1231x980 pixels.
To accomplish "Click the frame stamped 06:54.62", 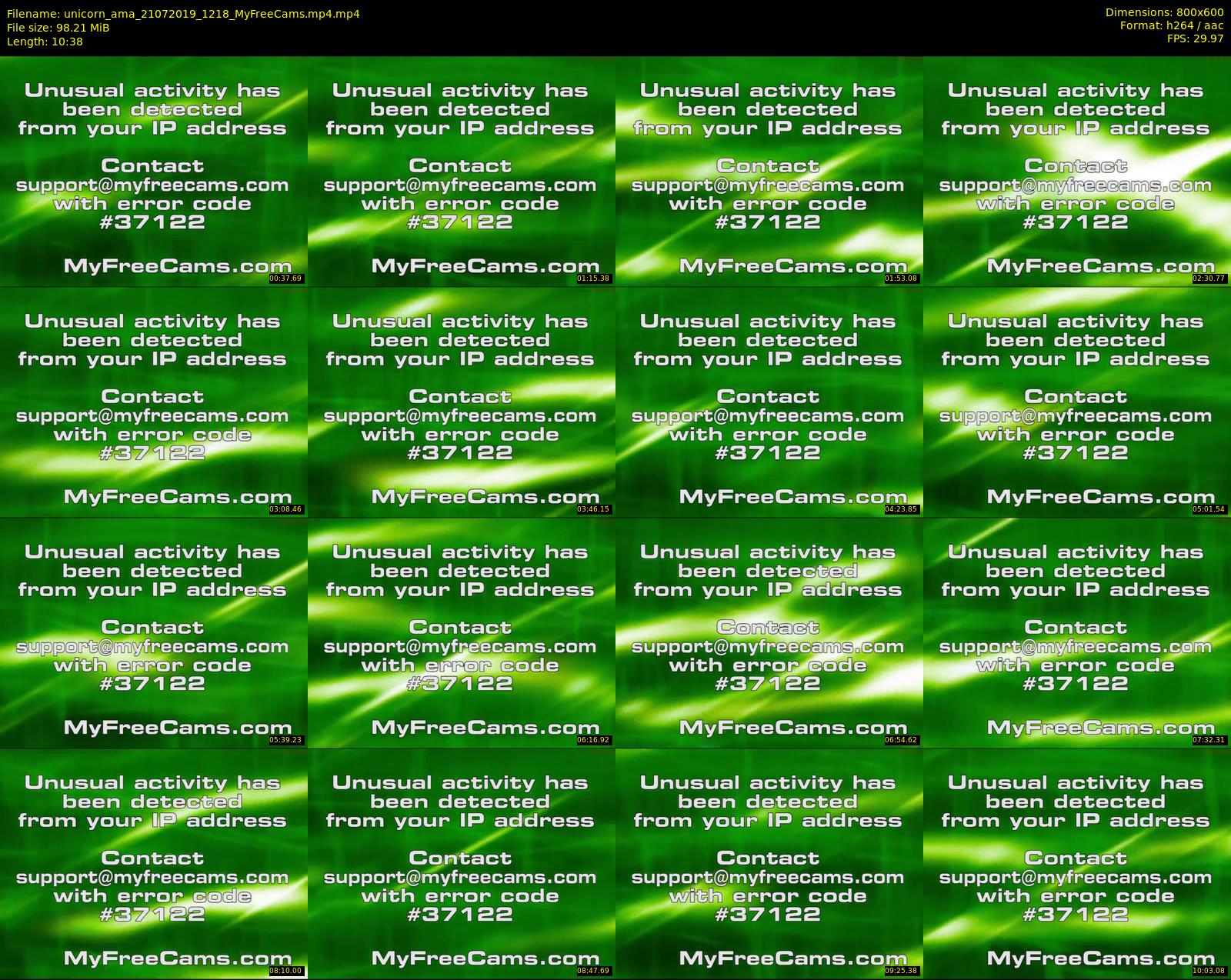I will click(x=769, y=633).
